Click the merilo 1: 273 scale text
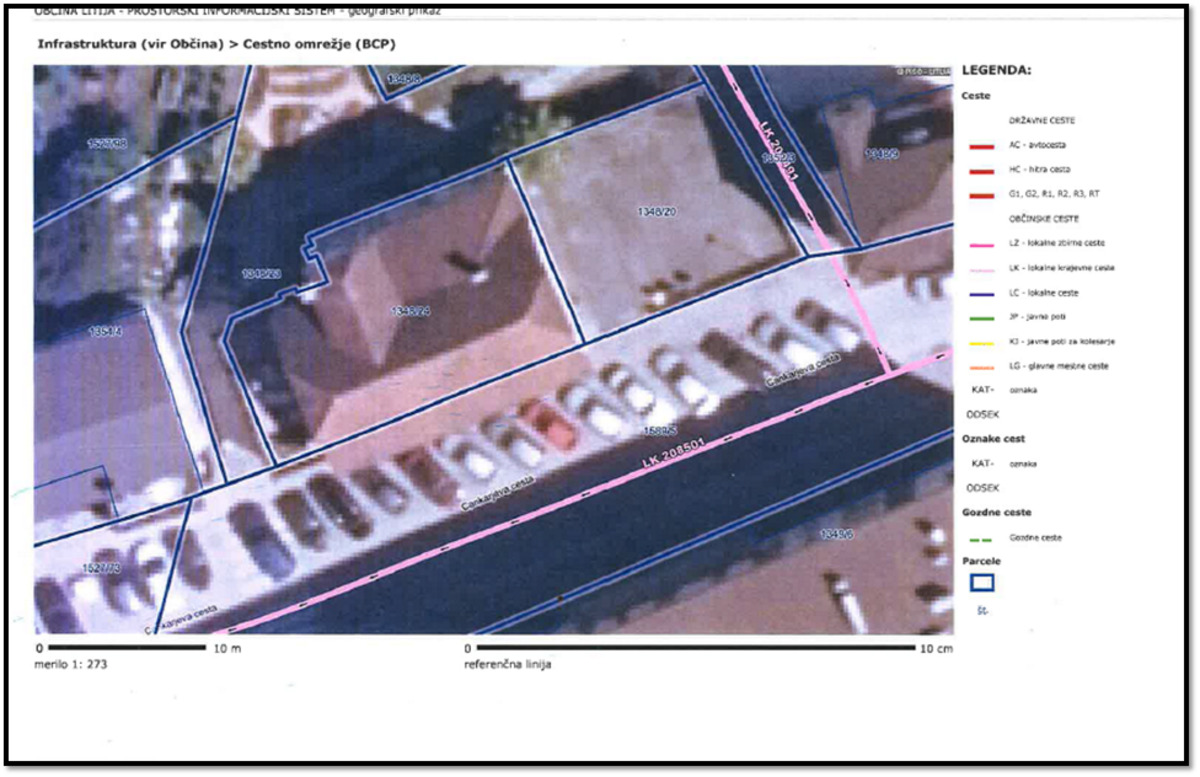Screen dimensions: 1200x777 tap(71, 664)
